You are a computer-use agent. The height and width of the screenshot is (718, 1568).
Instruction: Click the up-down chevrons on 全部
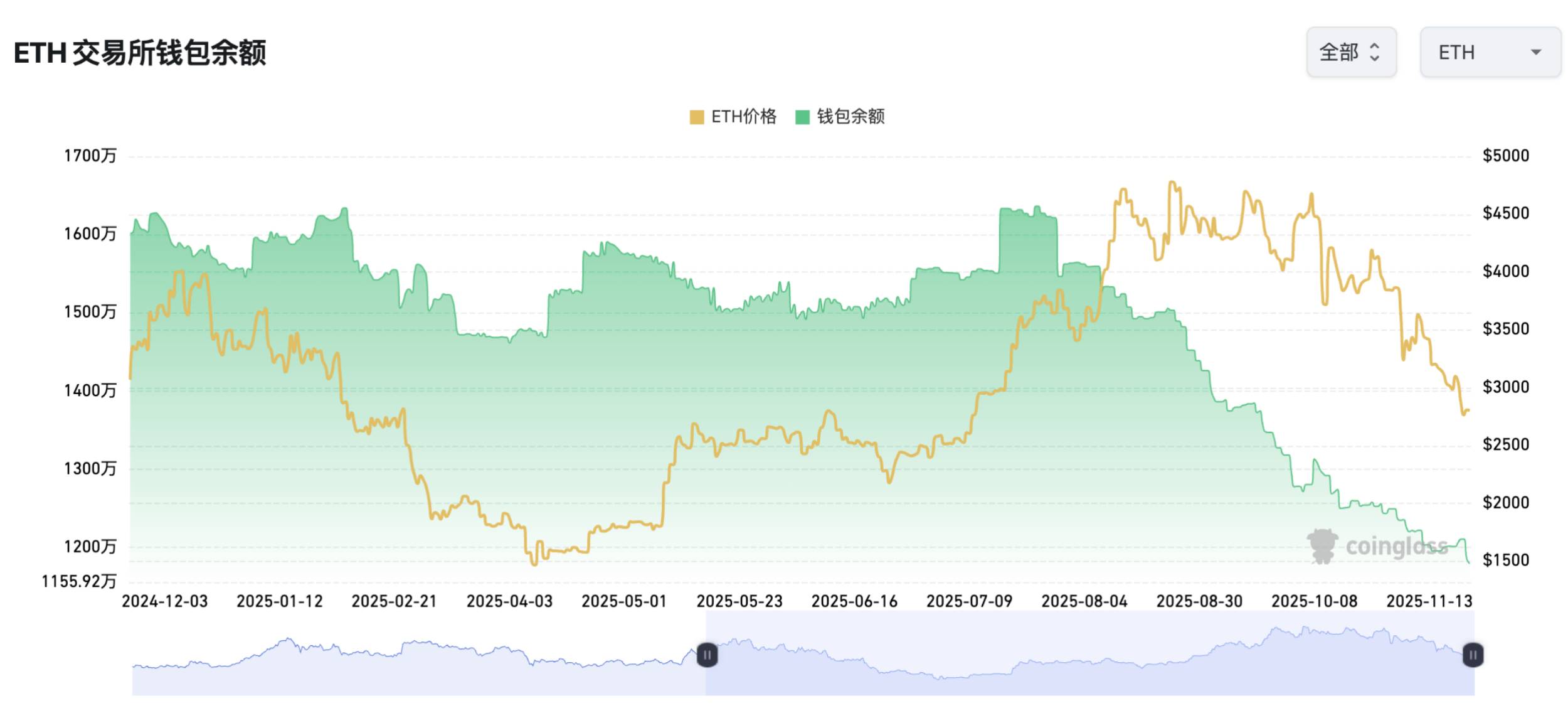click(1374, 52)
